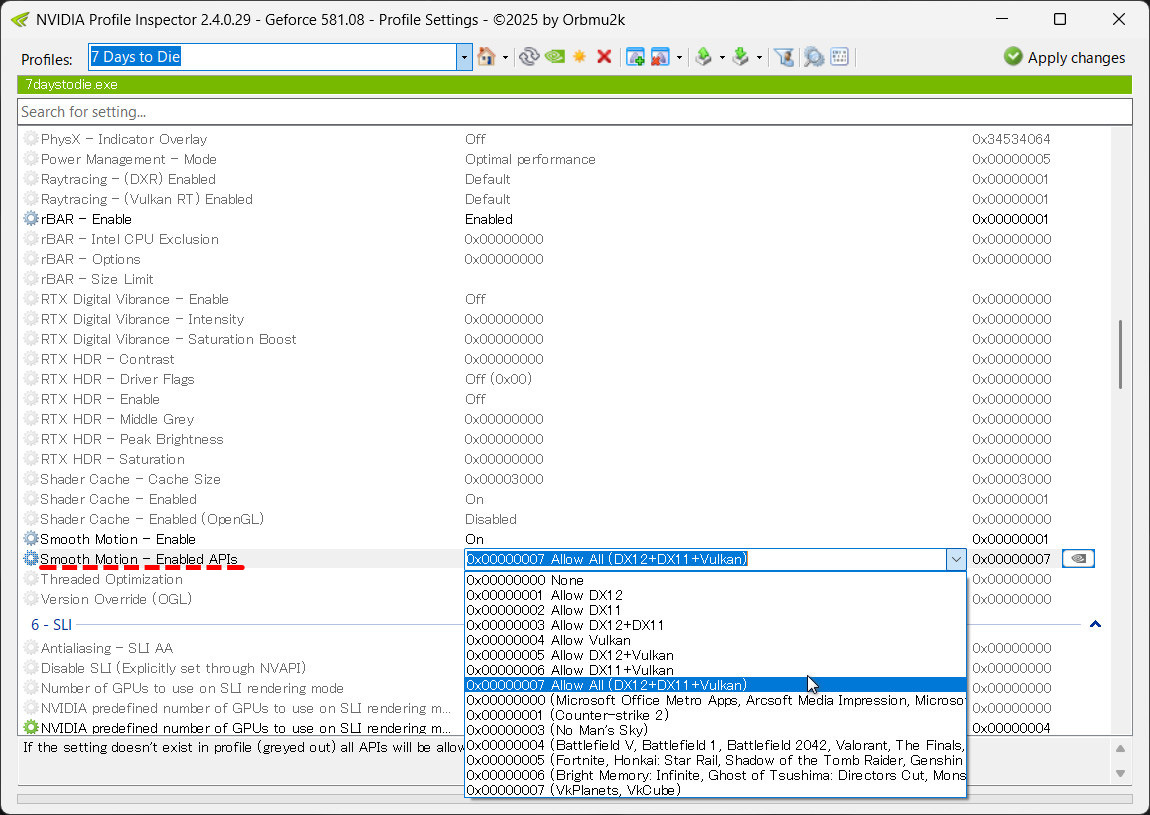Click the export profiles green up-arrow icon
Viewport: 1150px width, 815px height.
coord(704,57)
